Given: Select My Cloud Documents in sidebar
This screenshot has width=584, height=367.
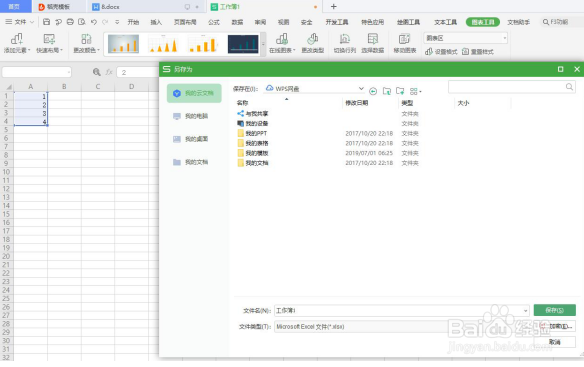Looking at the screenshot, I should click(194, 93).
